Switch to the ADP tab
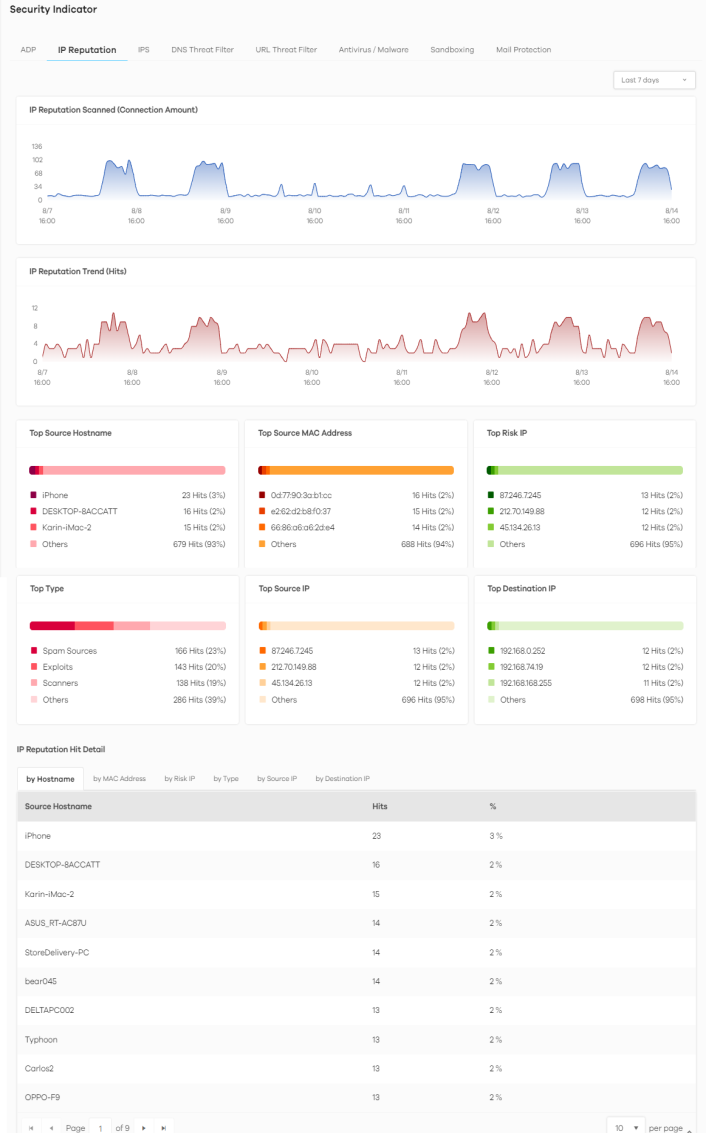Viewport: 706px width, 1133px height. [28, 49]
